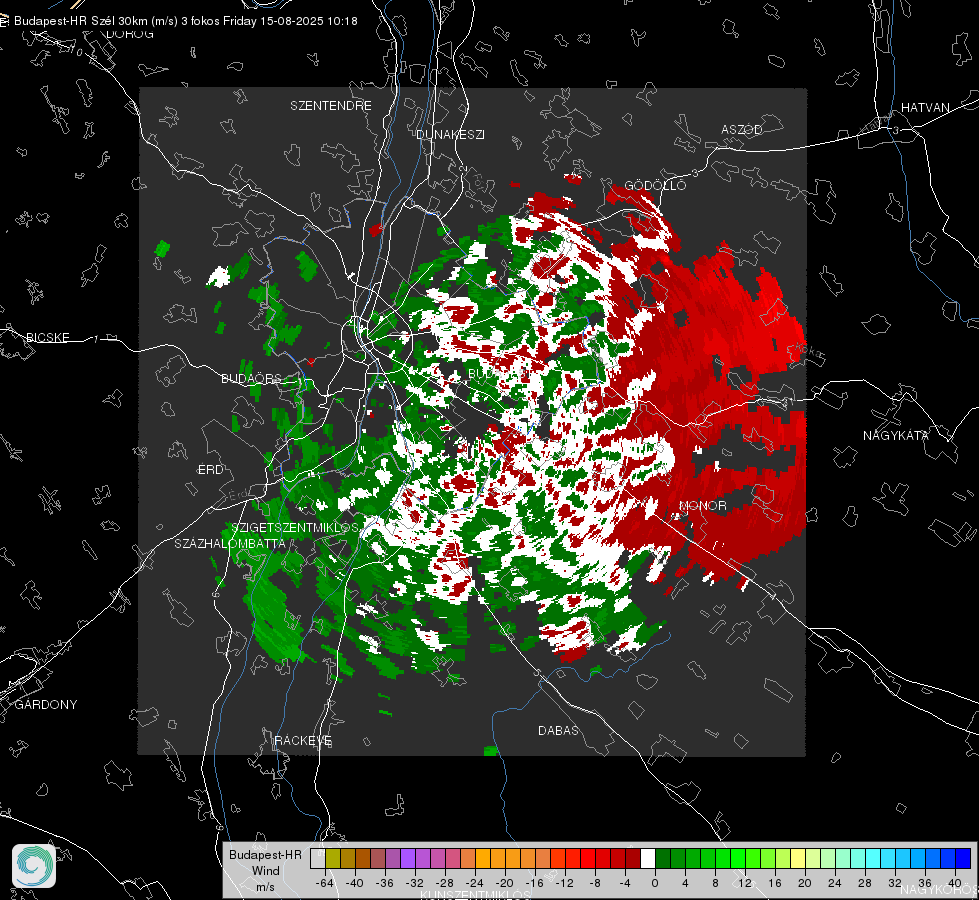Click the SZÁZHALOMBATTA town label
Viewport: 979px width, 900px height.
[230, 543]
